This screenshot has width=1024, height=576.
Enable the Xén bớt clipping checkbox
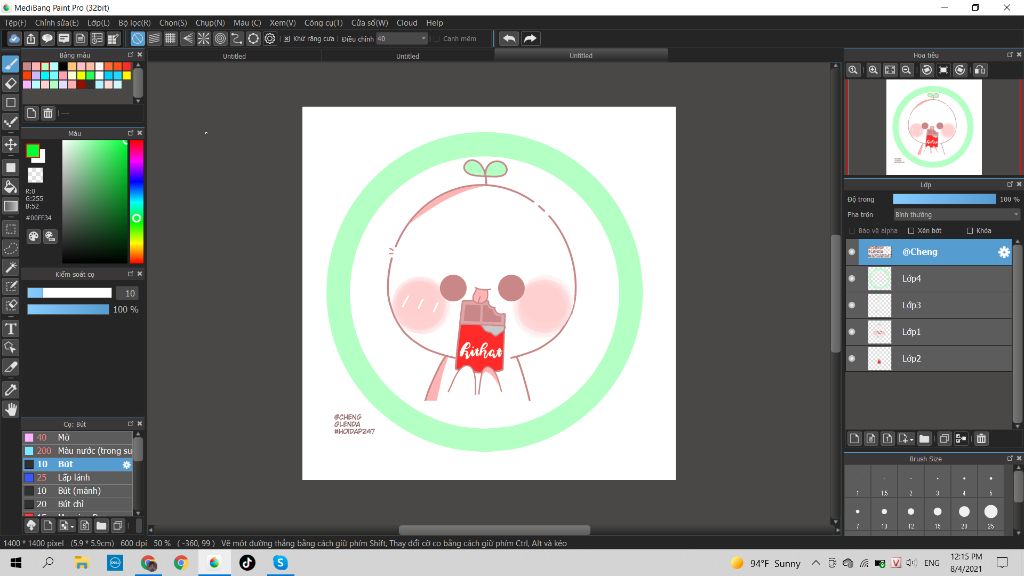coord(911,231)
